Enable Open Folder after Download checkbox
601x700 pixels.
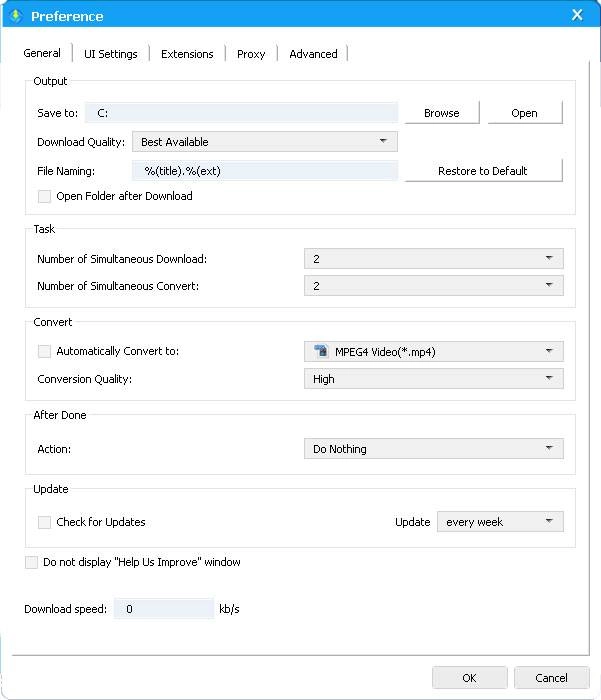[44, 196]
